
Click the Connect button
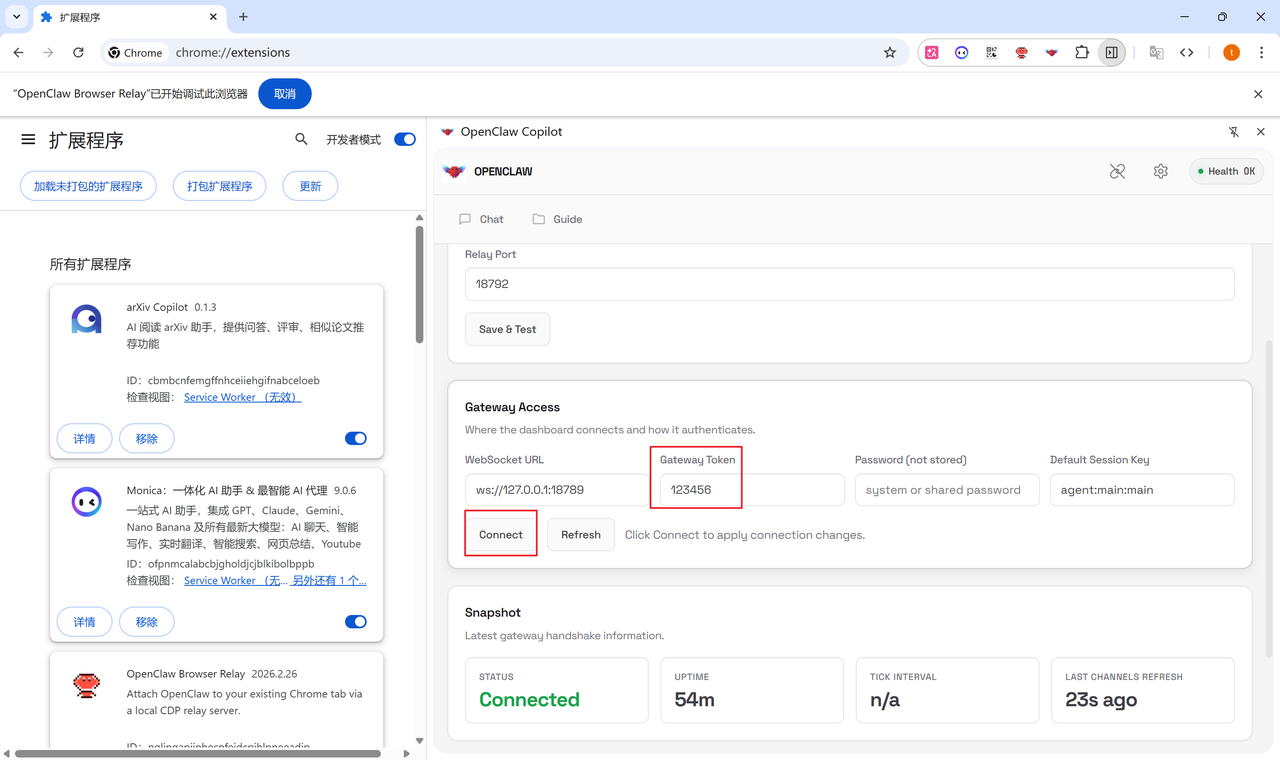tap(500, 535)
